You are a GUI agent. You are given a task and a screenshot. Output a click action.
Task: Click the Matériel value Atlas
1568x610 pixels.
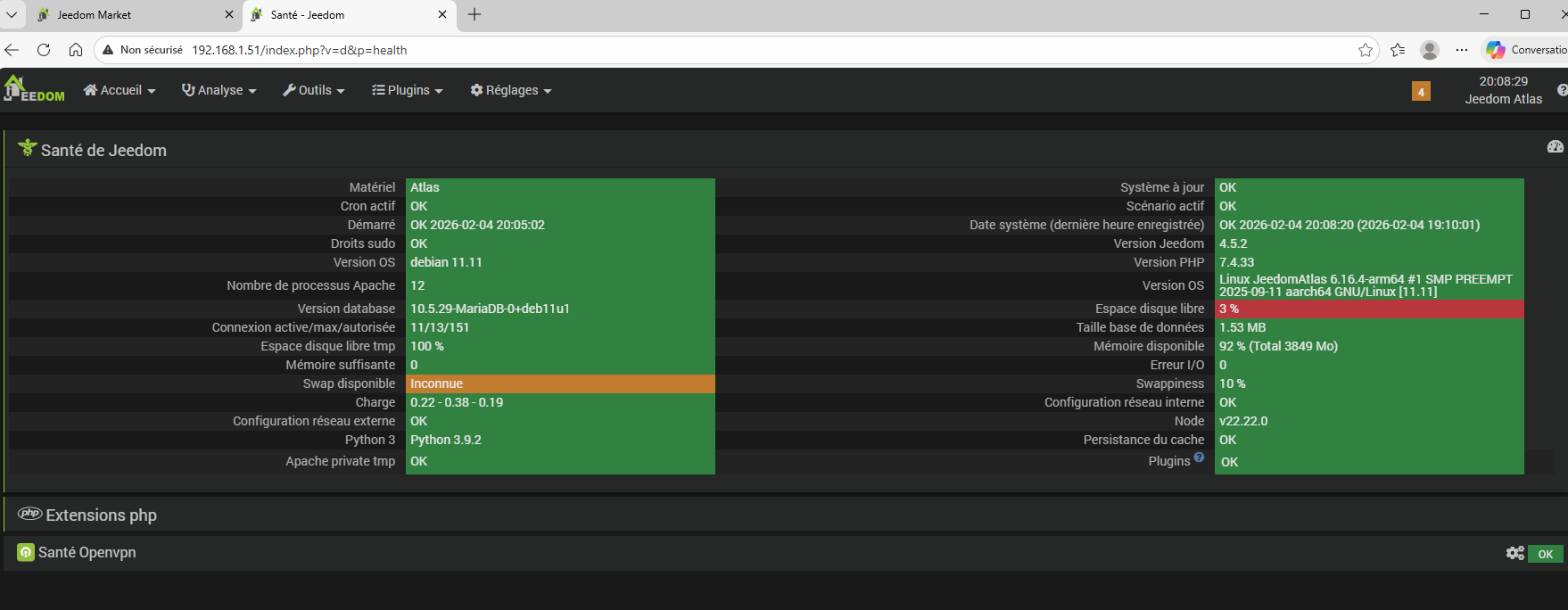tap(560, 187)
